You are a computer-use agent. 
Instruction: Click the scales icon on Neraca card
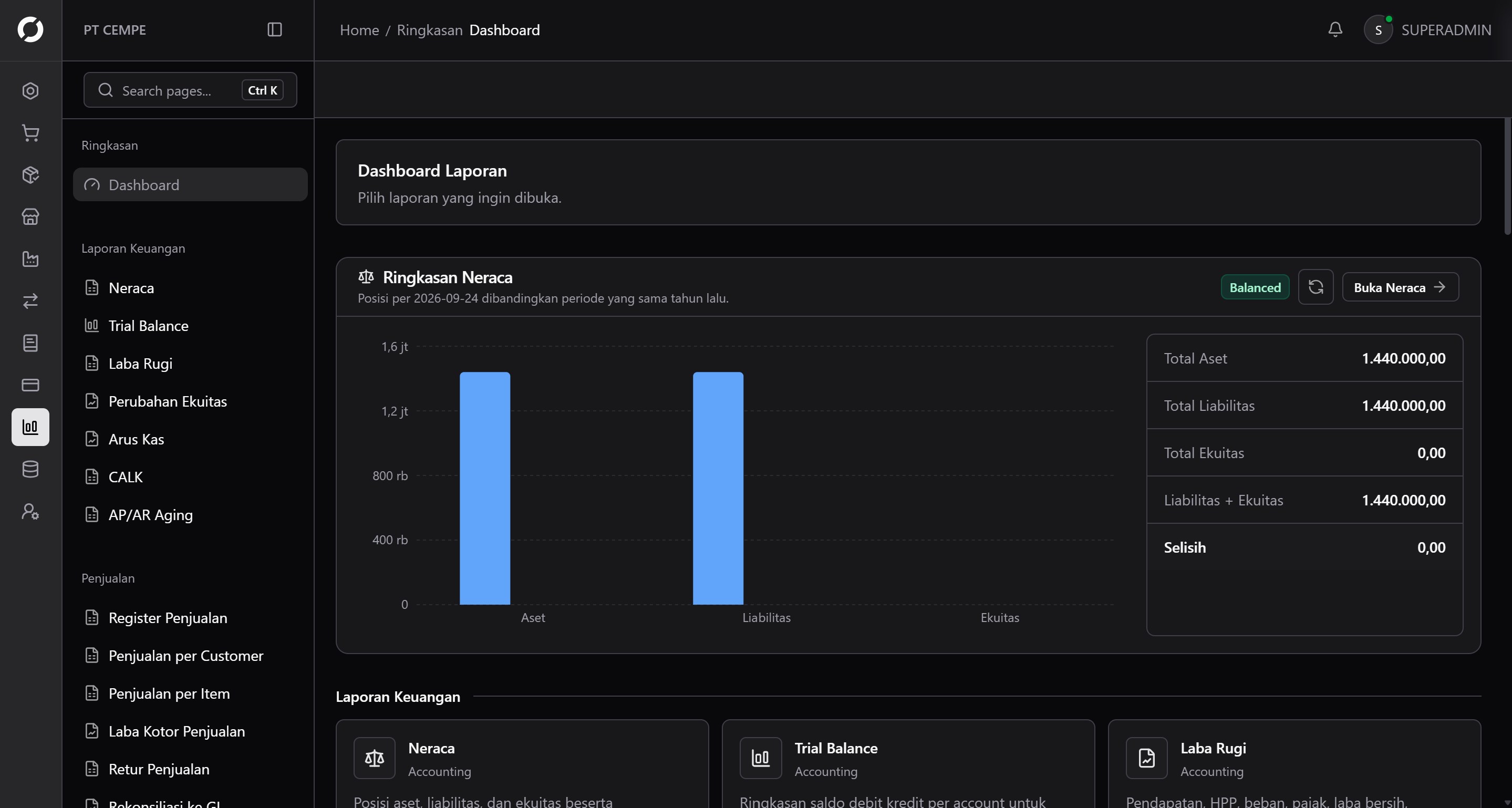[x=375, y=758]
